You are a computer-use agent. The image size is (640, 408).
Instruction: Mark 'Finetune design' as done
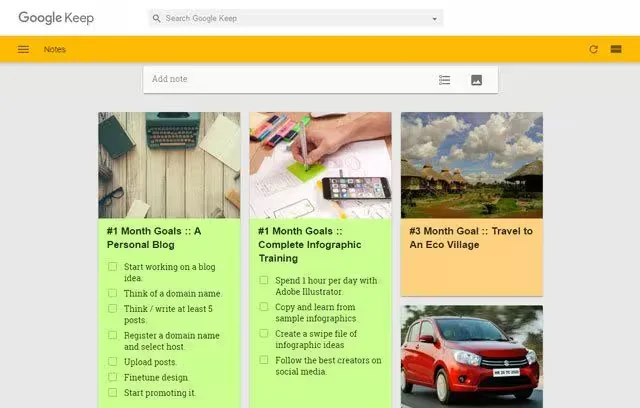pos(113,377)
